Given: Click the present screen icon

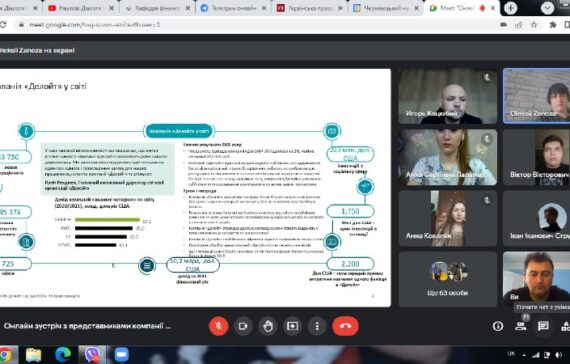Looking at the screenshot, I should pos(292,326).
